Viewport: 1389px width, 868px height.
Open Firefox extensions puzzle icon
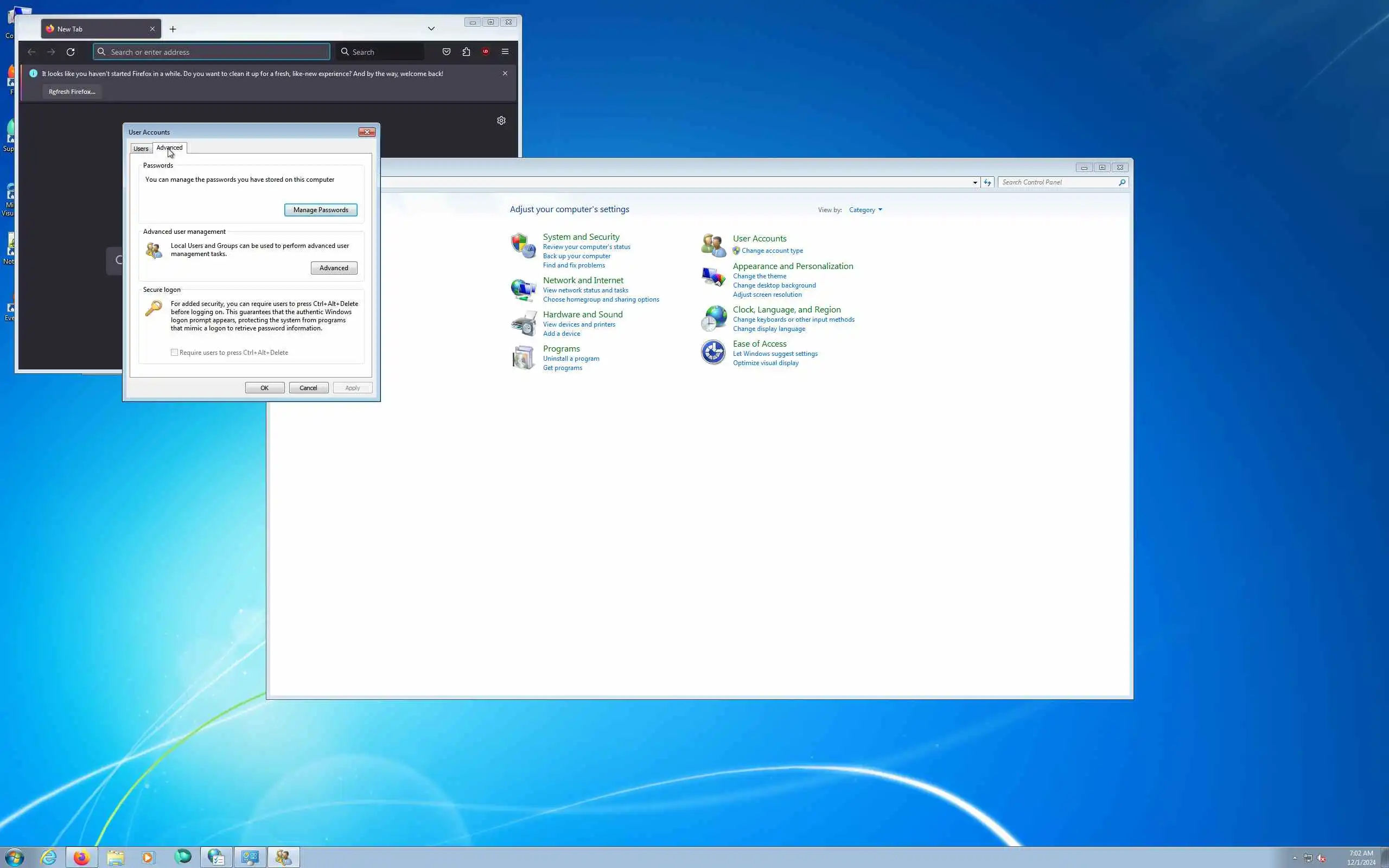point(466,52)
